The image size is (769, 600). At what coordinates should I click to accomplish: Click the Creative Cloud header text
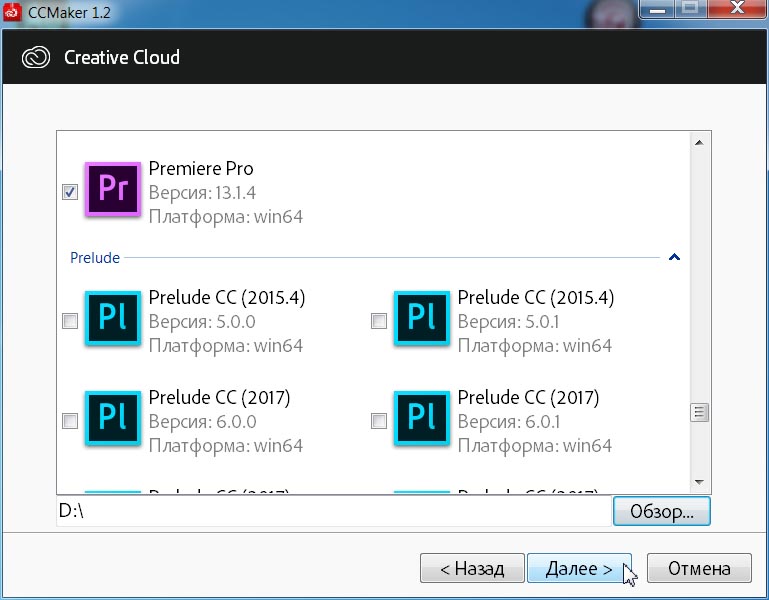[122, 57]
